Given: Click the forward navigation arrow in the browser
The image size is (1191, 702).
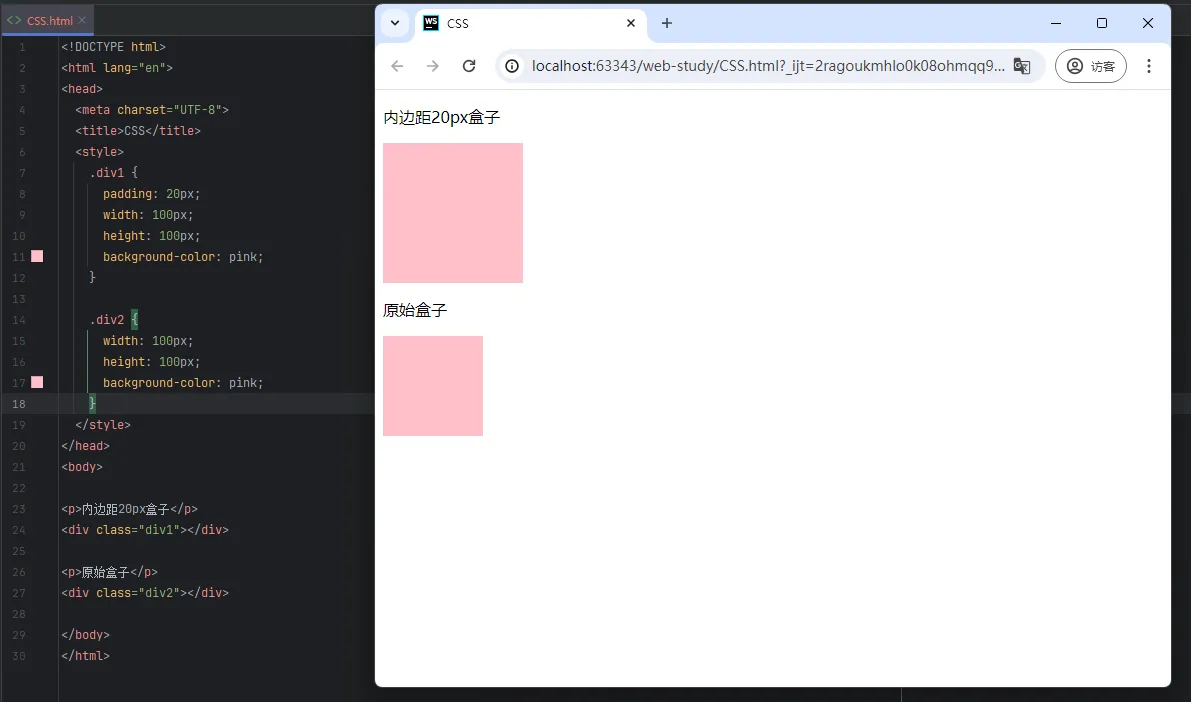Looking at the screenshot, I should pyautogui.click(x=433, y=65).
